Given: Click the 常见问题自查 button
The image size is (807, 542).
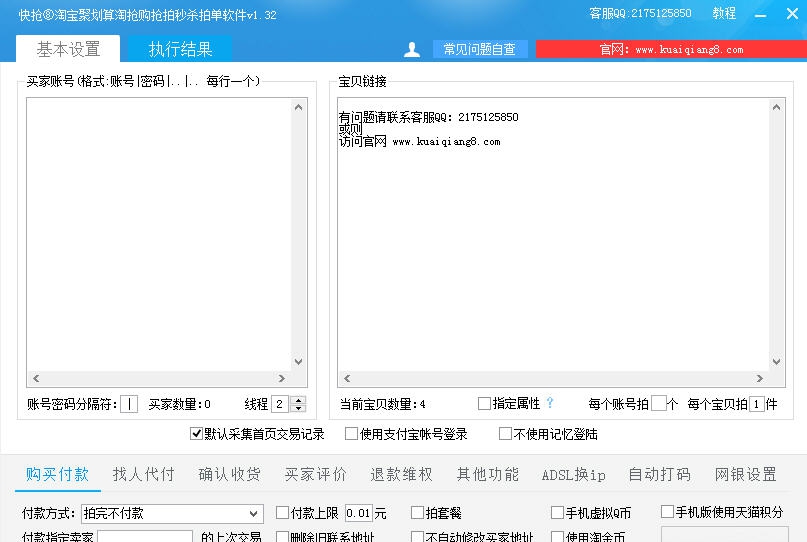Looking at the screenshot, I should tap(479, 49).
